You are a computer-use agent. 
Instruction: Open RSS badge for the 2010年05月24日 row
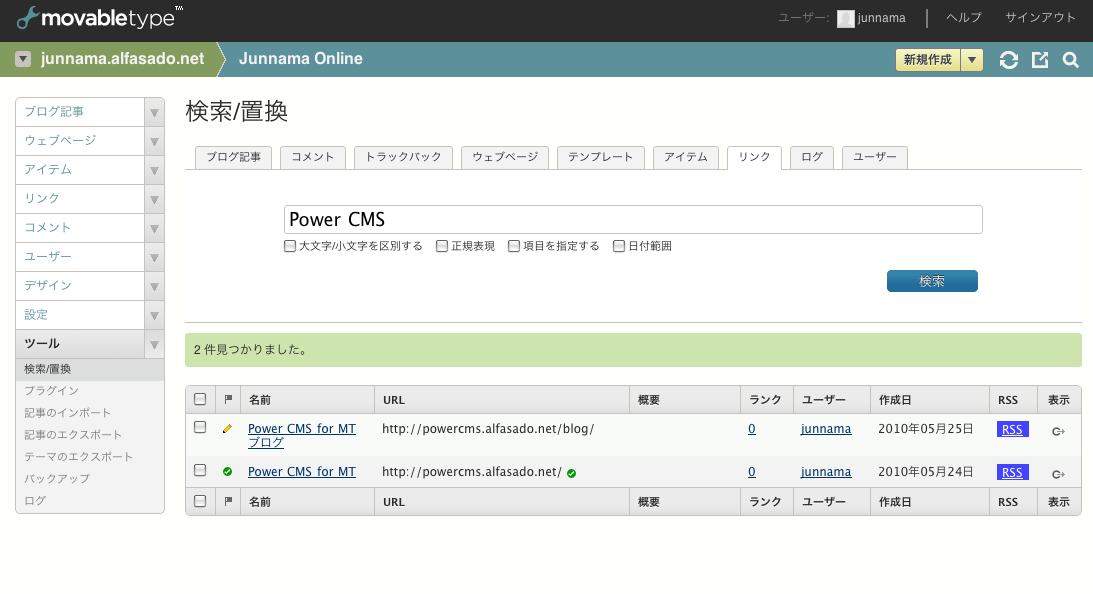coord(1012,473)
